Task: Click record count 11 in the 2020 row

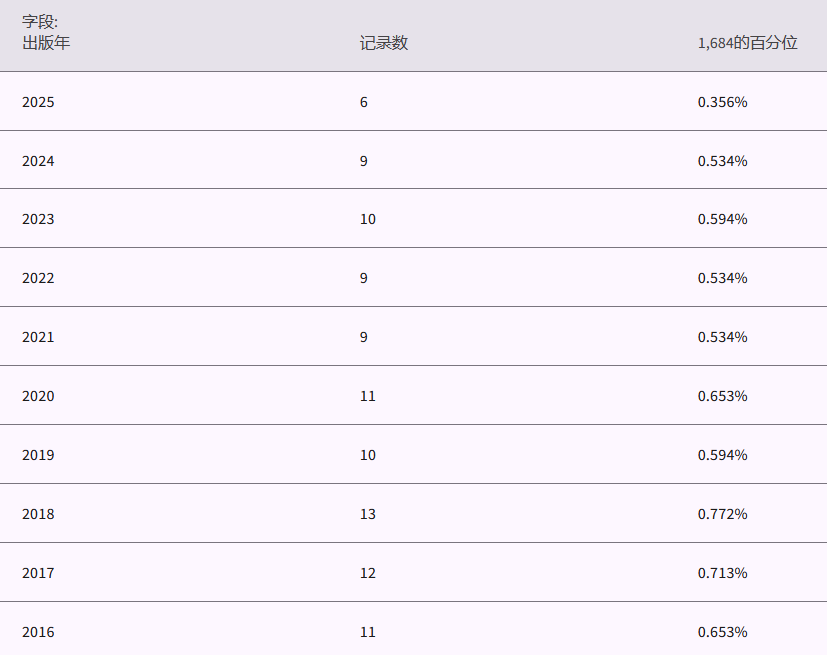Action: [x=368, y=396]
